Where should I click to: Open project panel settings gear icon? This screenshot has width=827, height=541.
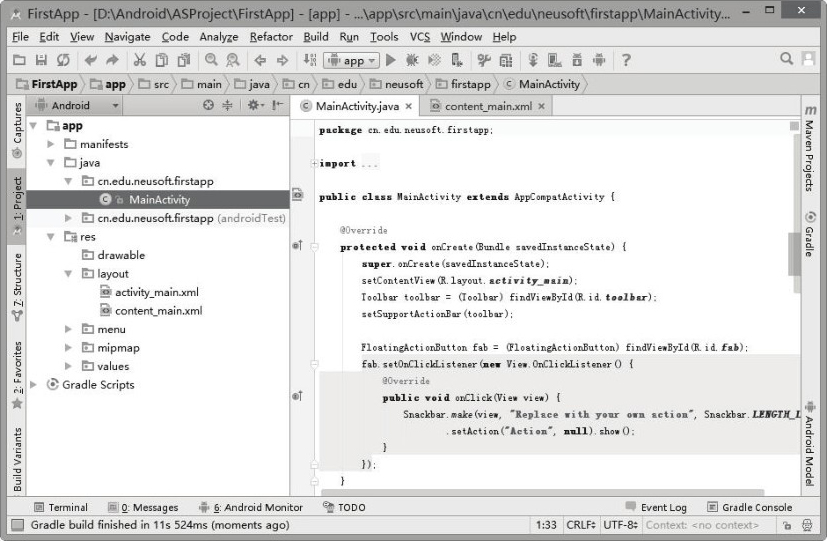pos(252,105)
